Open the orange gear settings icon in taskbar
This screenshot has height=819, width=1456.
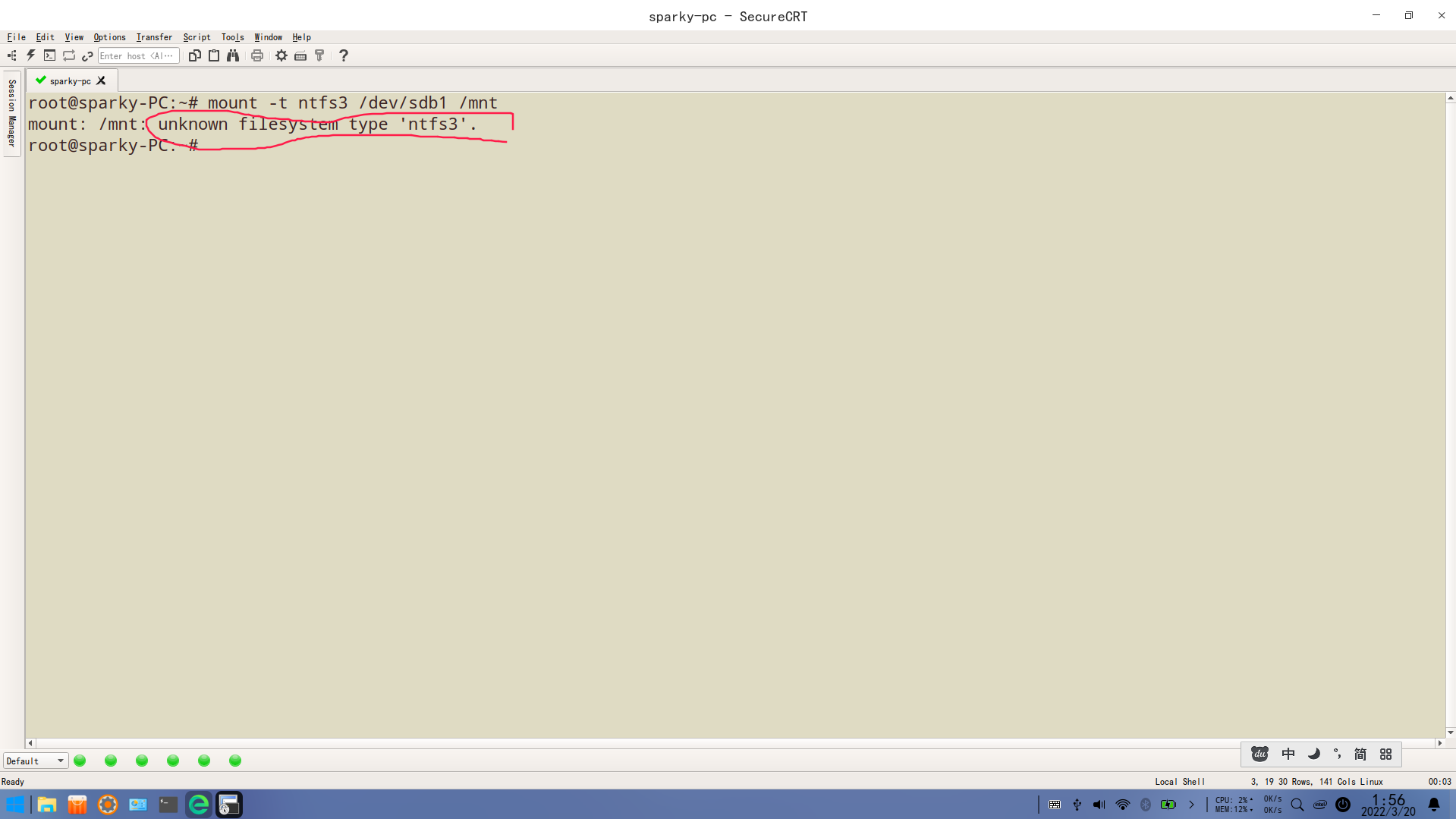tap(108, 805)
